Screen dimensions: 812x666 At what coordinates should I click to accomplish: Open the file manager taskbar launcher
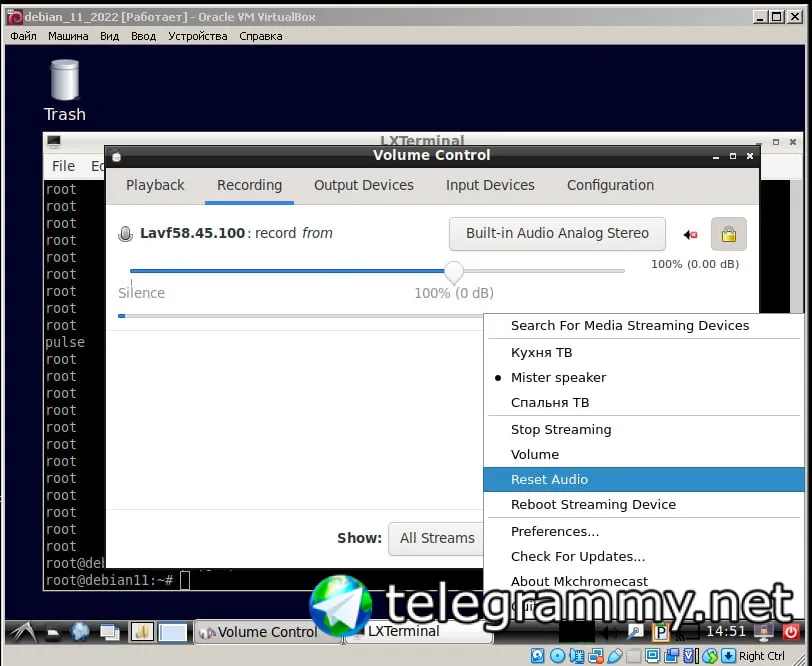coord(53,632)
